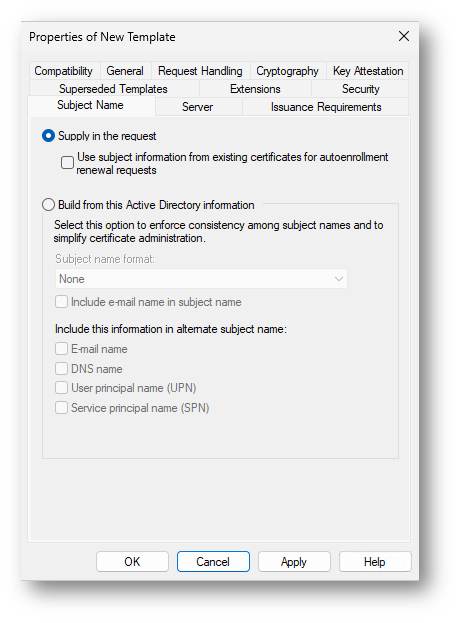The height and width of the screenshot is (623, 461).
Task: Switch to the General tab
Action: pos(125,71)
